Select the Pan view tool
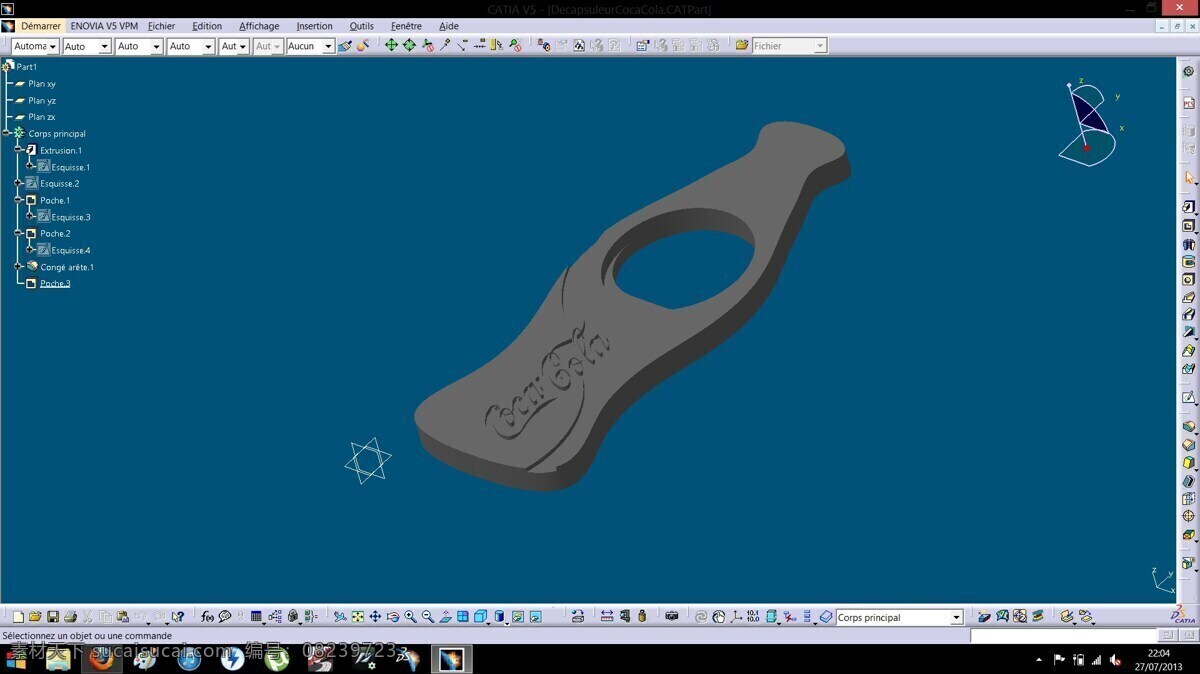 click(375, 617)
